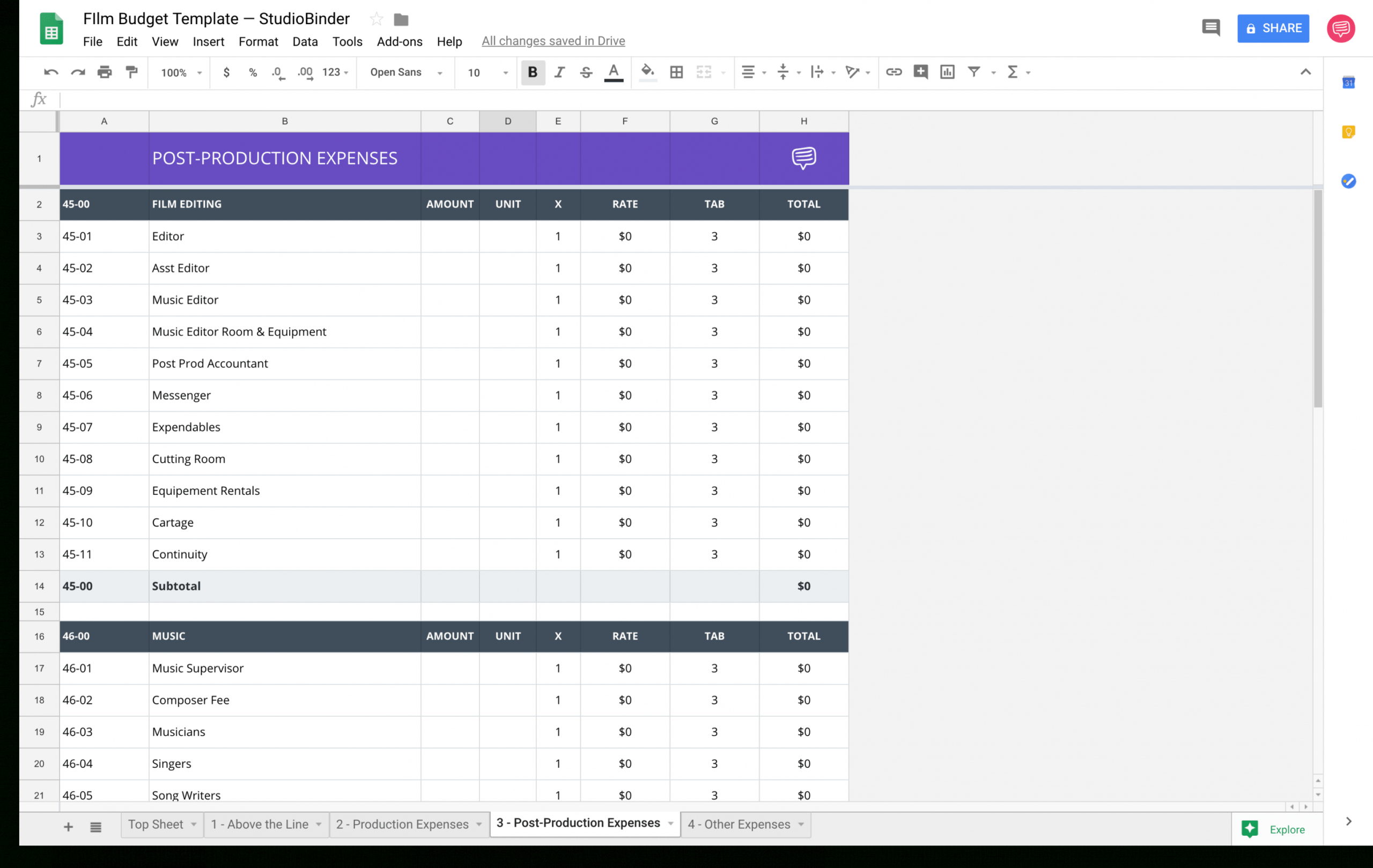Screen dimensions: 1373x868
Task: Open the zoom level 100% dropdown
Action: click(x=181, y=72)
